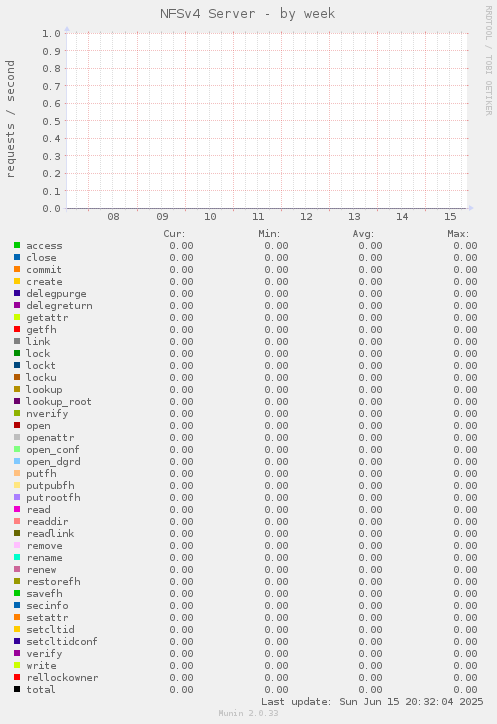Image resolution: width=497 pixels, height=724 pixels.
Task: Click the 'open' legend label
Action: (38, 426)
